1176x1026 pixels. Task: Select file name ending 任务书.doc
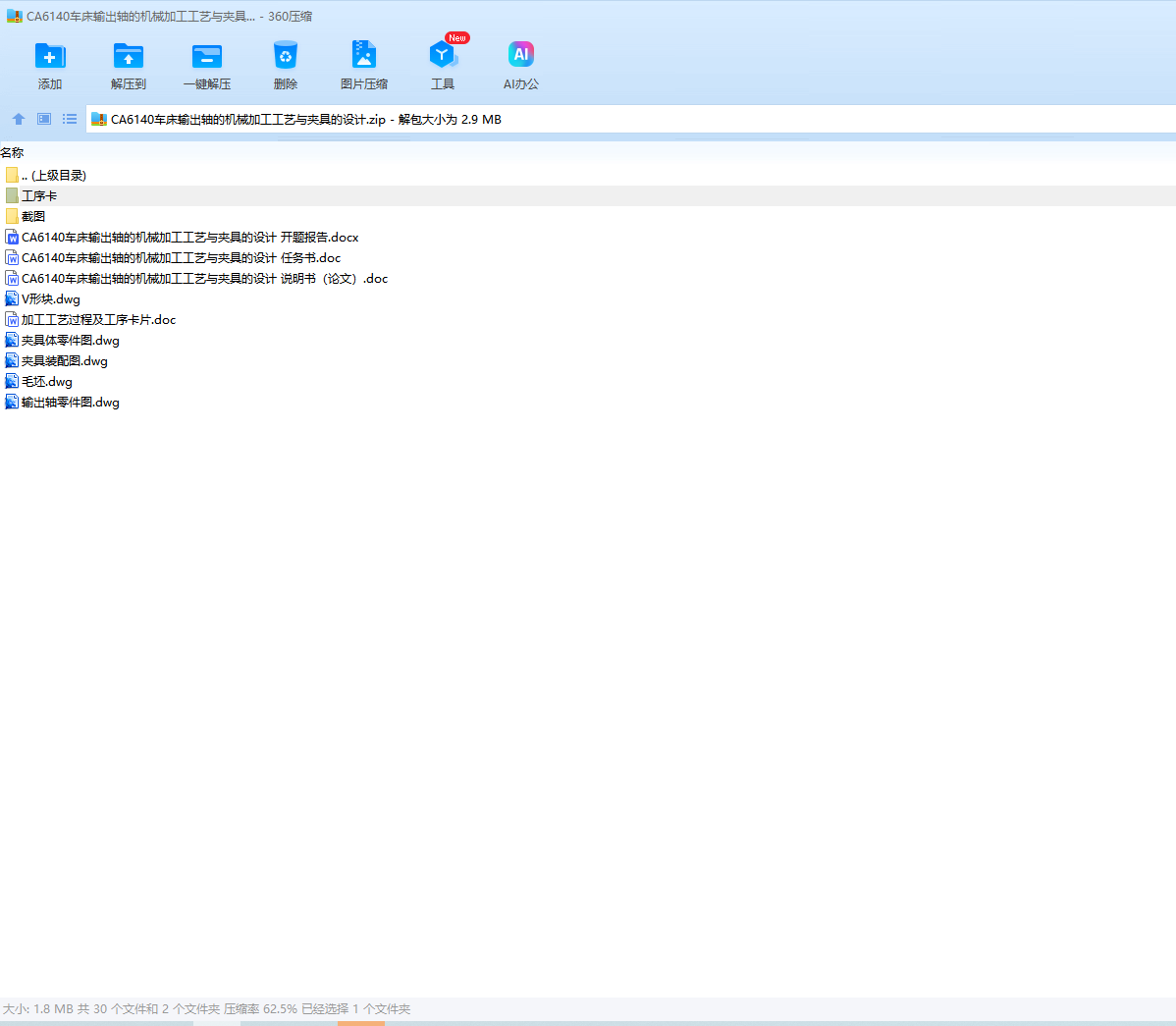(x=181, y=257)
